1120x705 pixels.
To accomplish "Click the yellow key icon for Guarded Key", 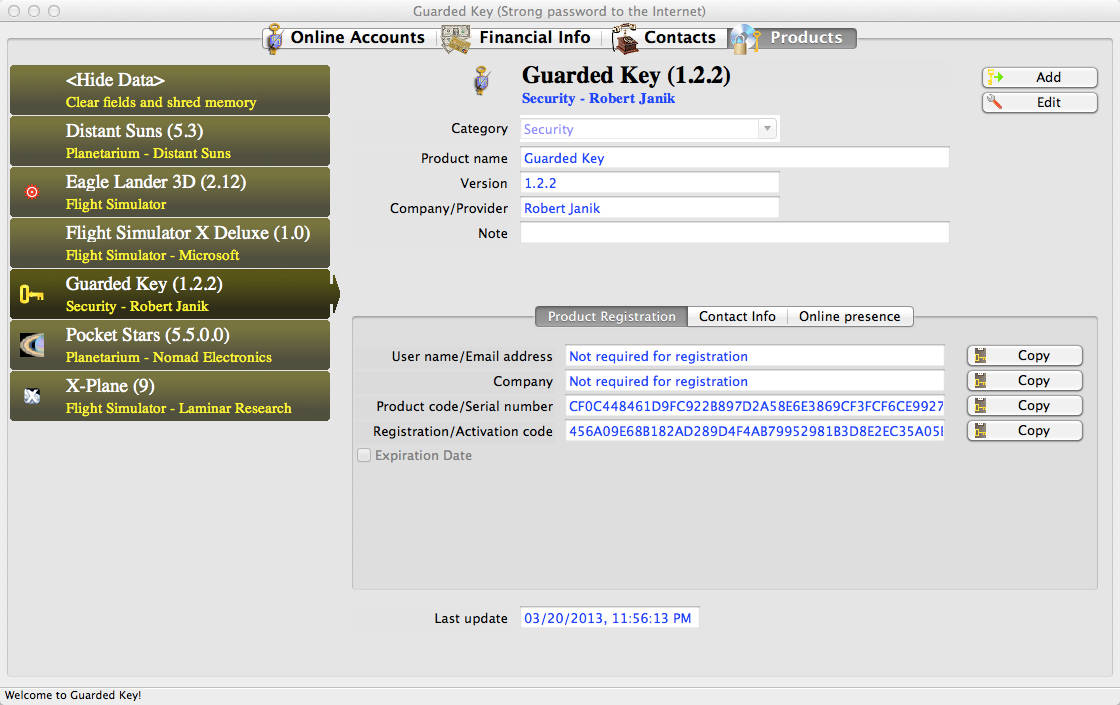I will coord(31,294).
